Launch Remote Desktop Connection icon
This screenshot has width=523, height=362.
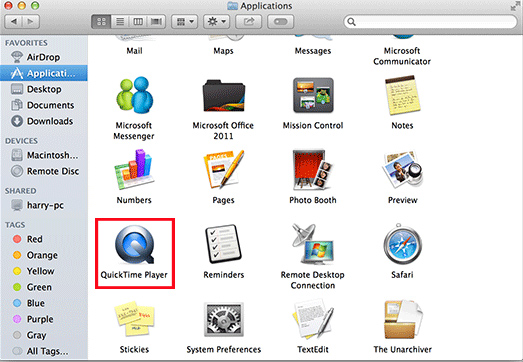coord(313,245)
